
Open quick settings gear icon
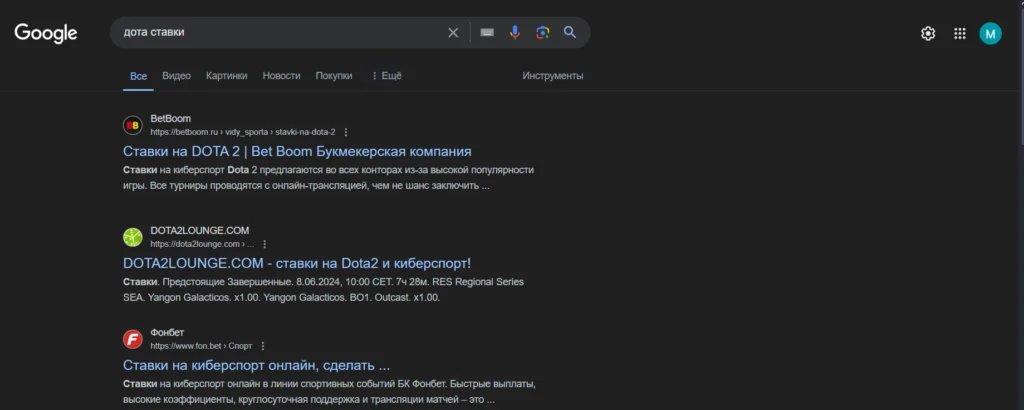tap(928, 33)
